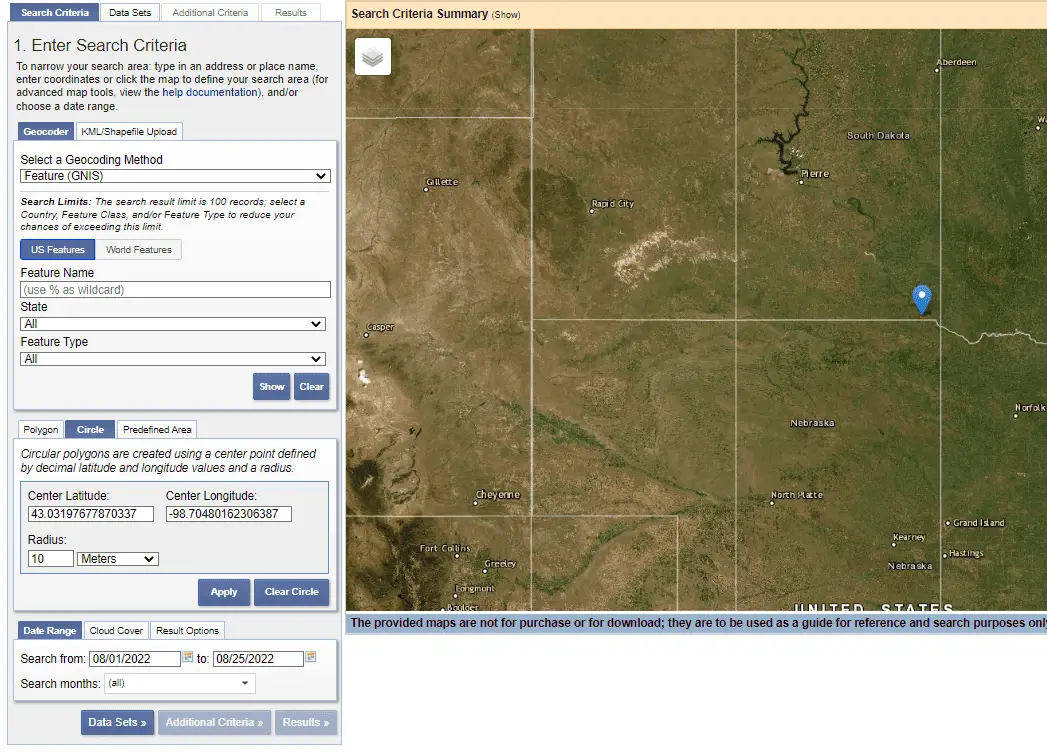Open the Cloud Cover tab
Viewport: 1047px width, 752px height.
[x=116, y=630]
